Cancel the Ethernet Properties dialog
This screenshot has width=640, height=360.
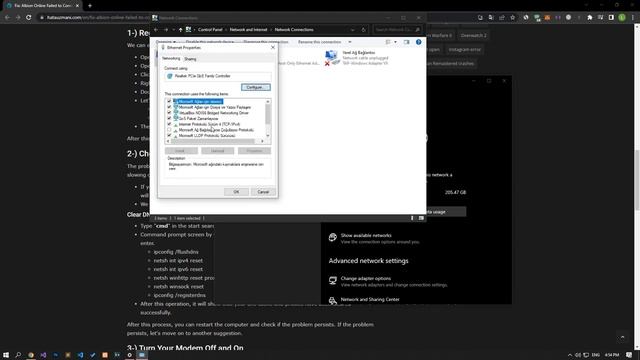(x=263, y=192)
